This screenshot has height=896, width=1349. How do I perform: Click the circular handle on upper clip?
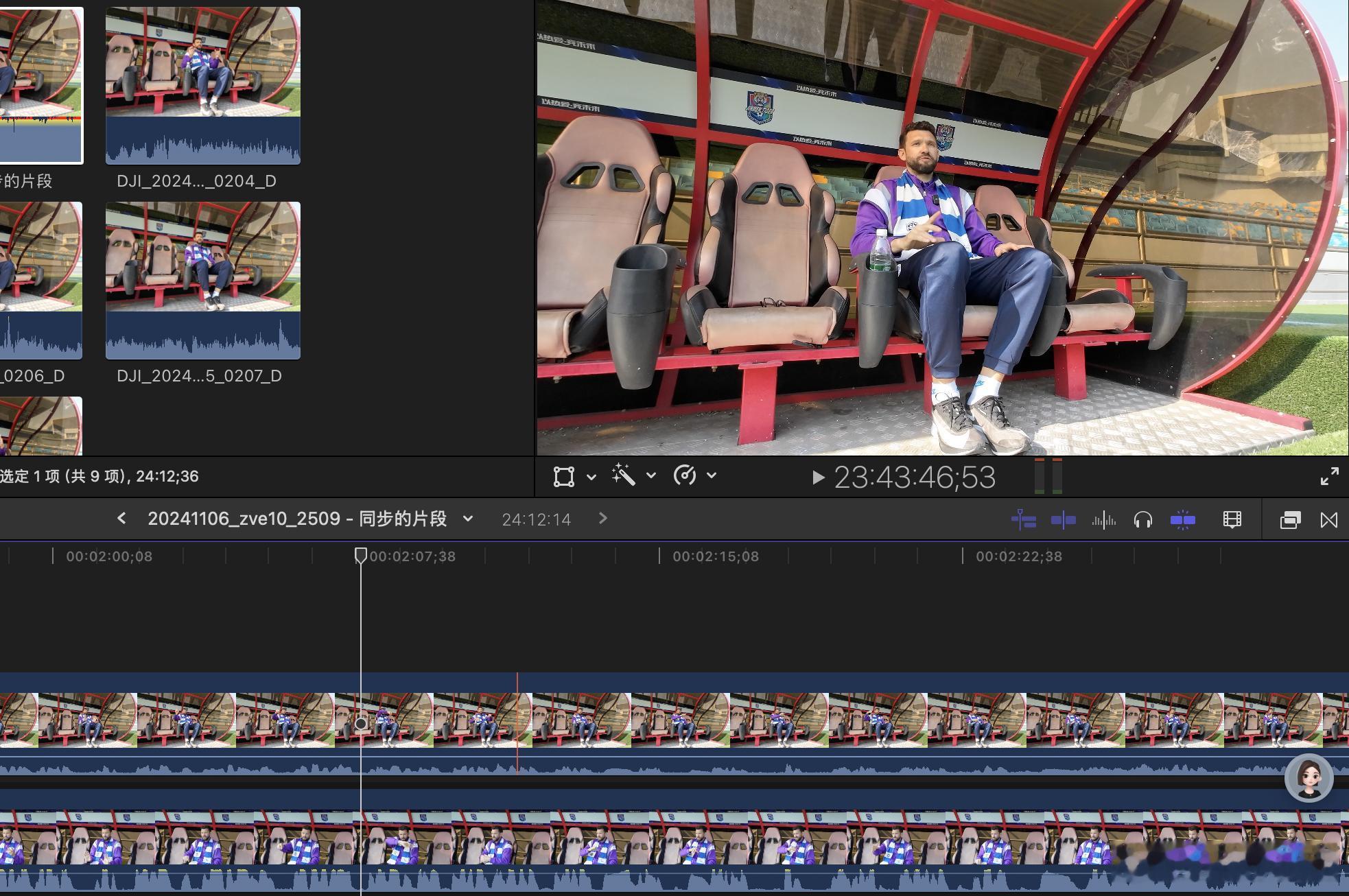[361, 723]
